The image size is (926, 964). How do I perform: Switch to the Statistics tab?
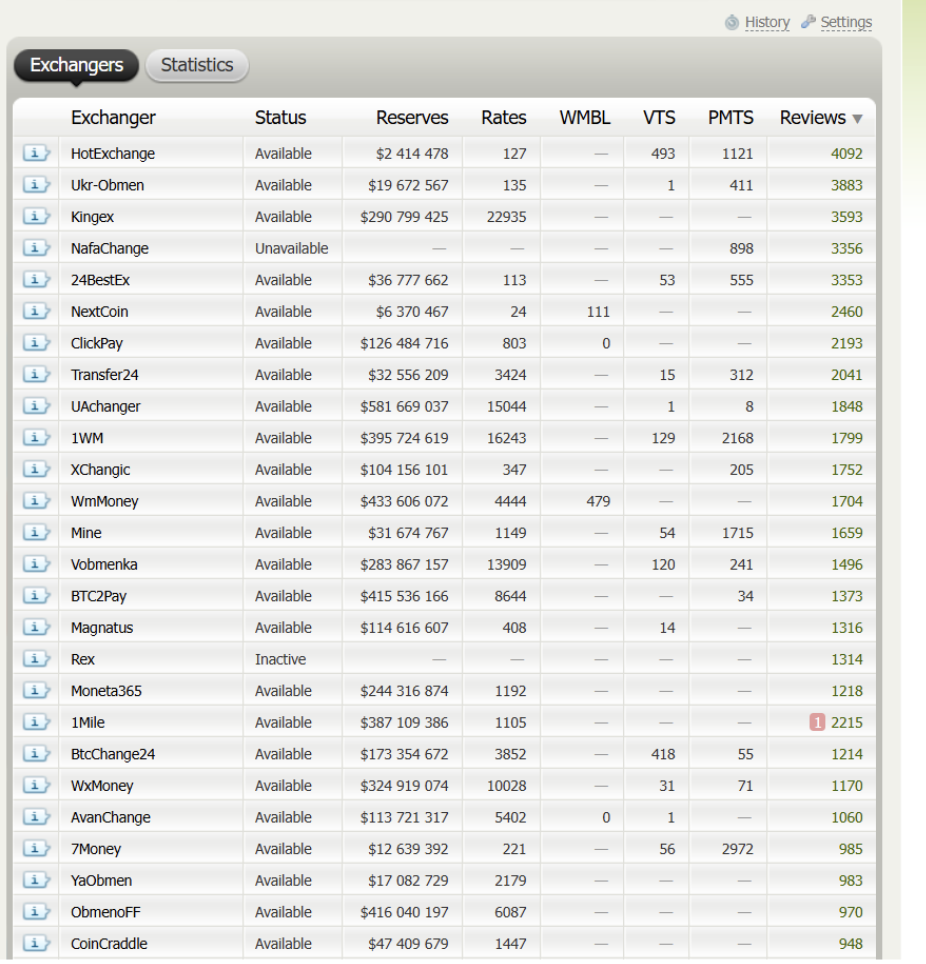coord(197,65)
